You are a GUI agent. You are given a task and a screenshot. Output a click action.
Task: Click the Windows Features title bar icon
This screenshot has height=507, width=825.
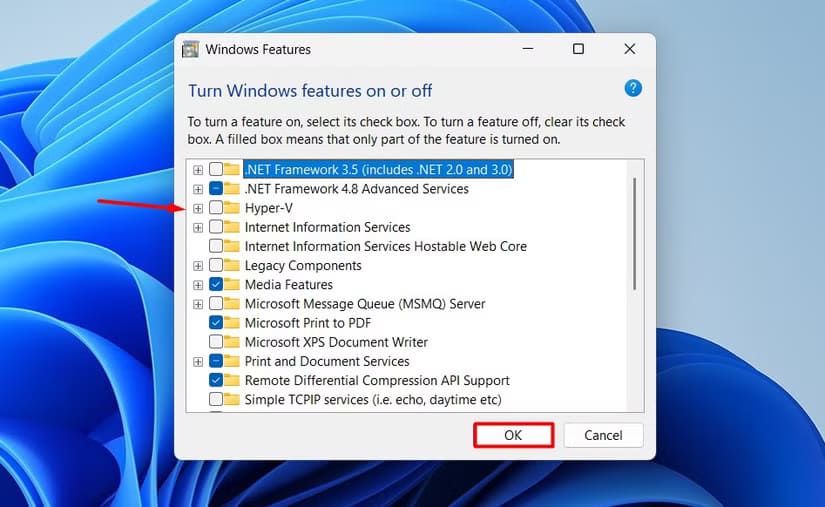tap(190, 49)
